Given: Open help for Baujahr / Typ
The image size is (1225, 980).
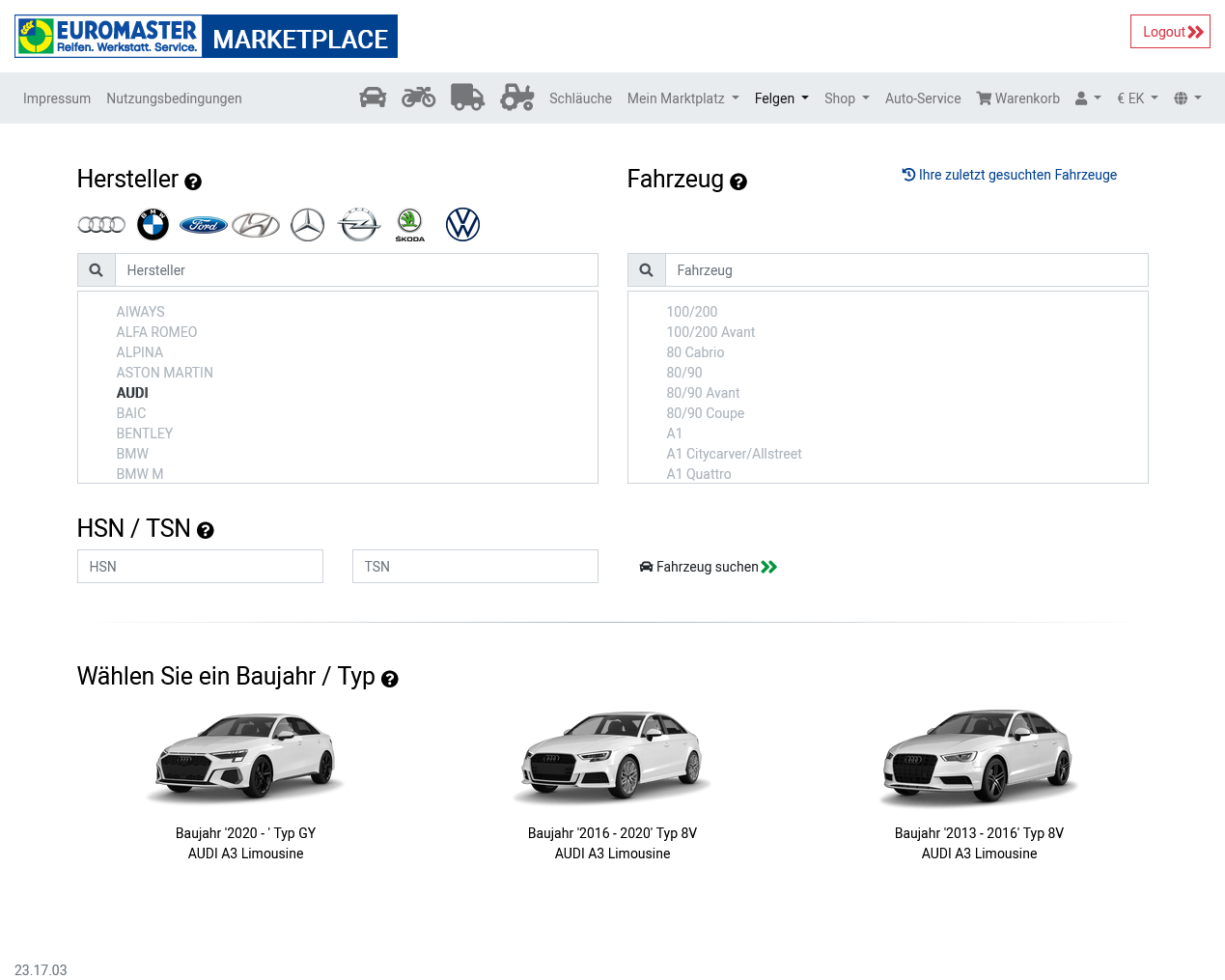Looking at the screenshot, I should 390,679.
